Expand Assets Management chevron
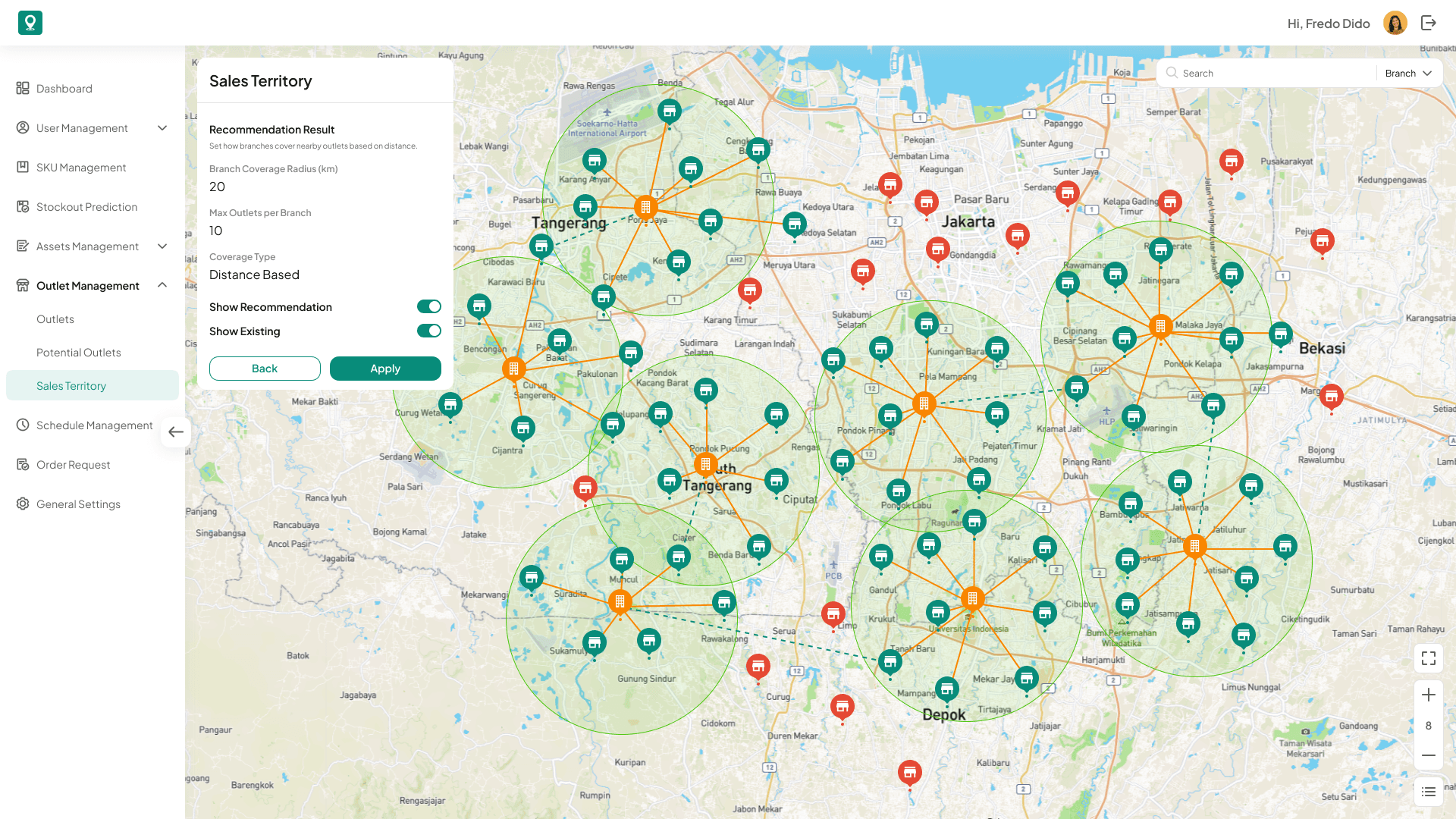This screenshot has width=1456, height=819. point(162,246)
